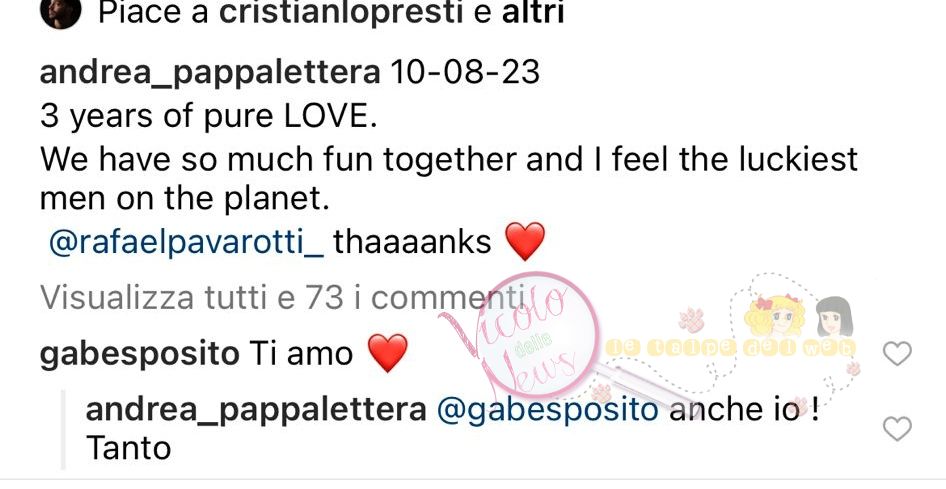Click the le talpe del web text
Viewport: 946px width, 489px height.
coord(730,347)
